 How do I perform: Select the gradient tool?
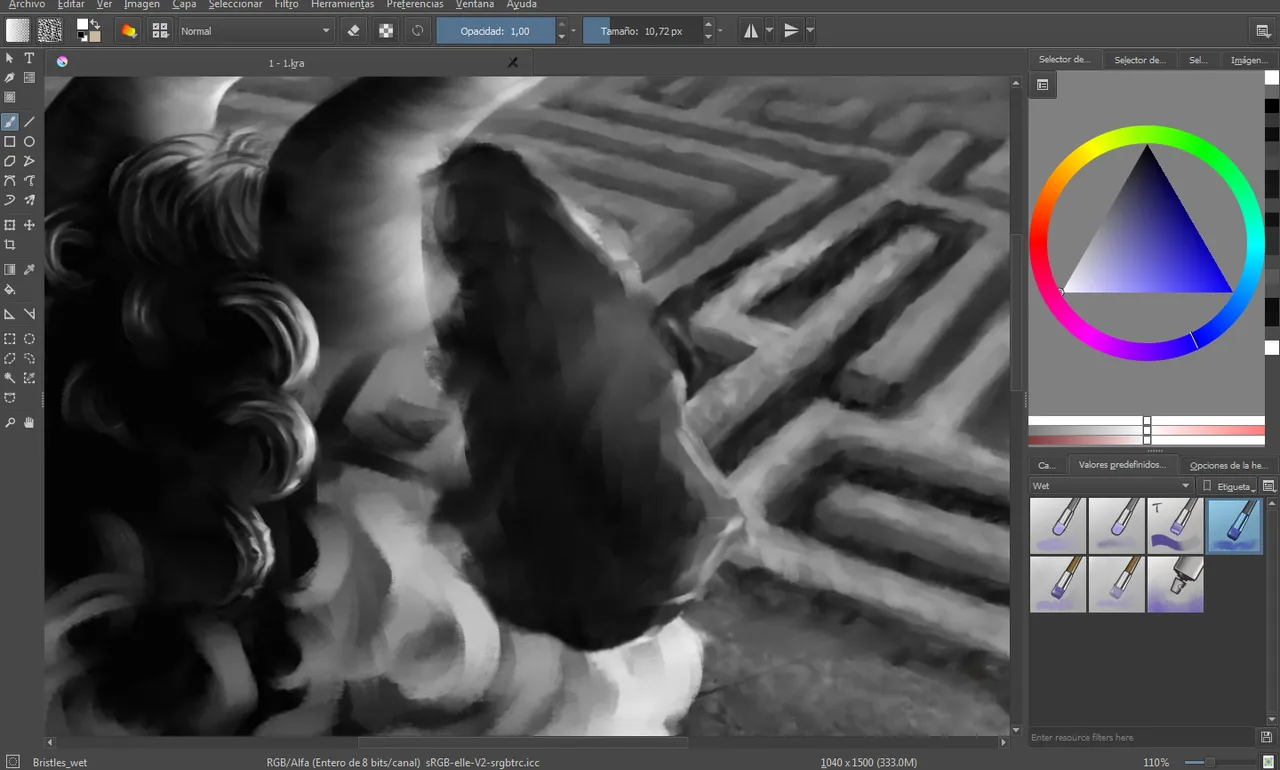tap(10, 270)
